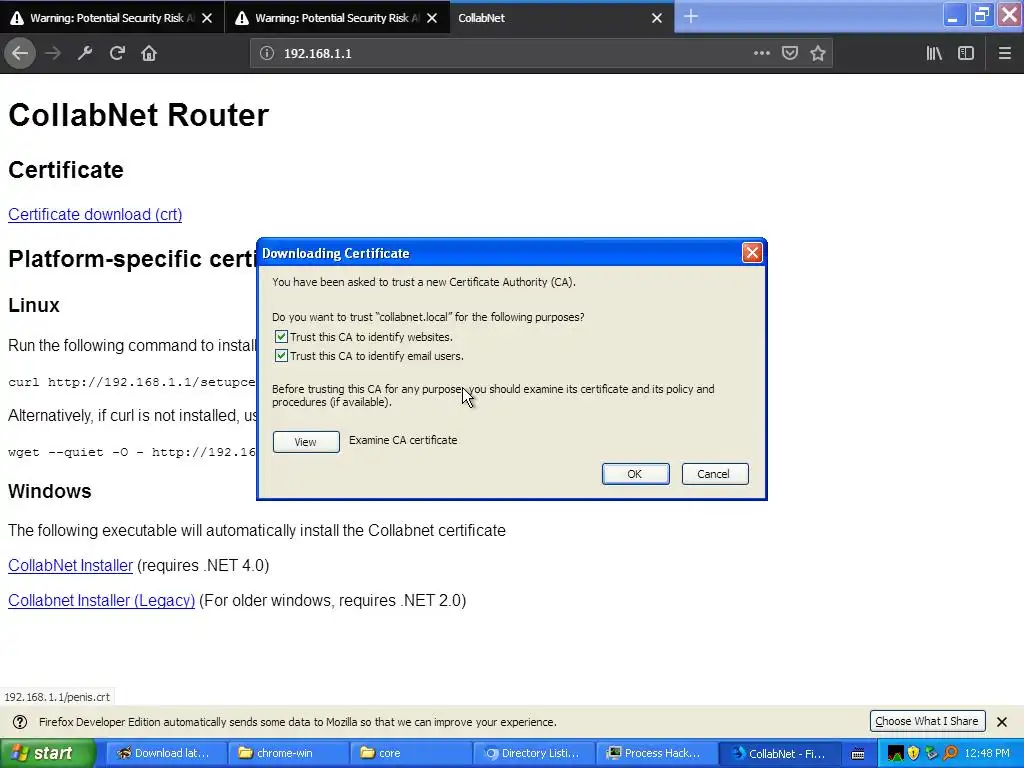This screenshot has width=1024, height=768.
Task: Switch to core folder in taskbar
Action: click(411, 753)
